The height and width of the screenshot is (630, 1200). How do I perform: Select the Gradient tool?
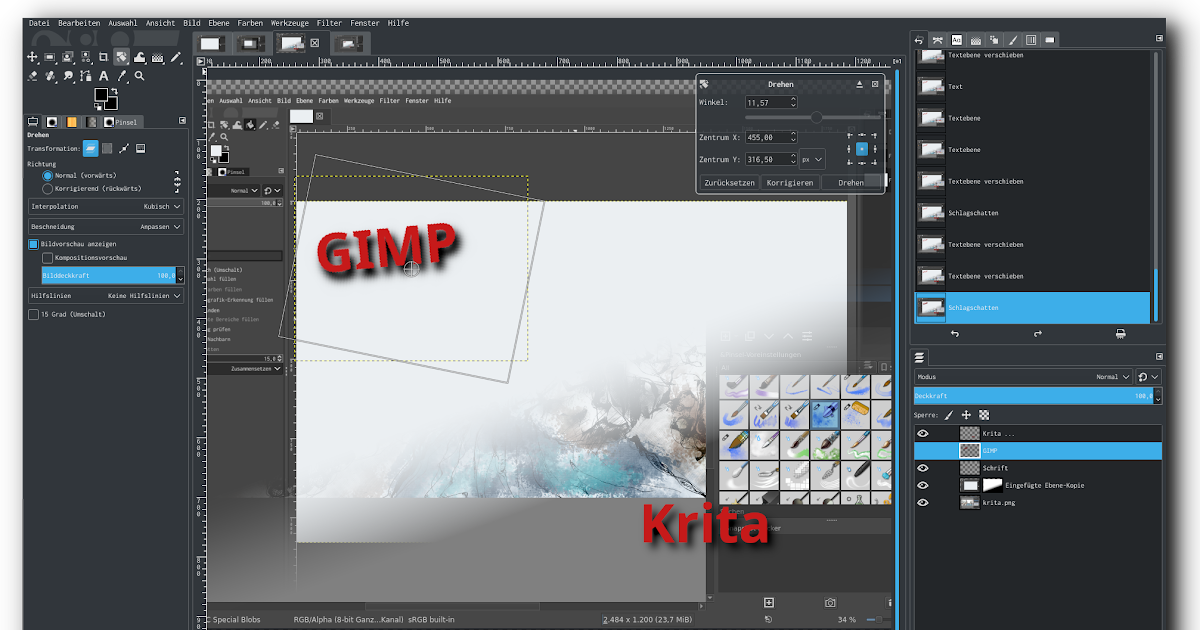point(157,57)
